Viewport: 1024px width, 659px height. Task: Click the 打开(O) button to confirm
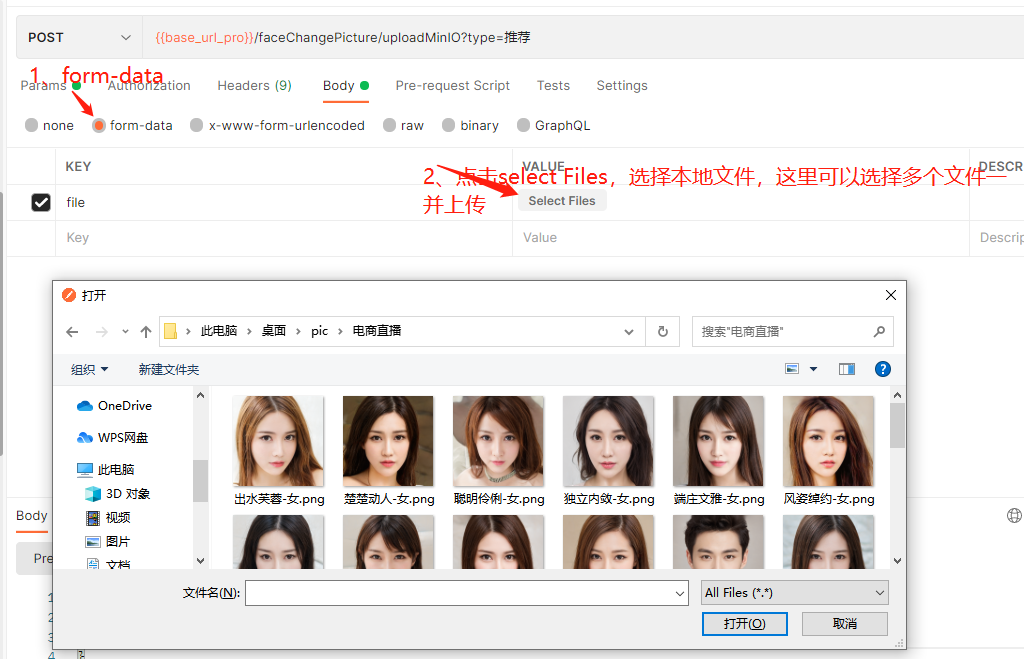coord(744,623)
